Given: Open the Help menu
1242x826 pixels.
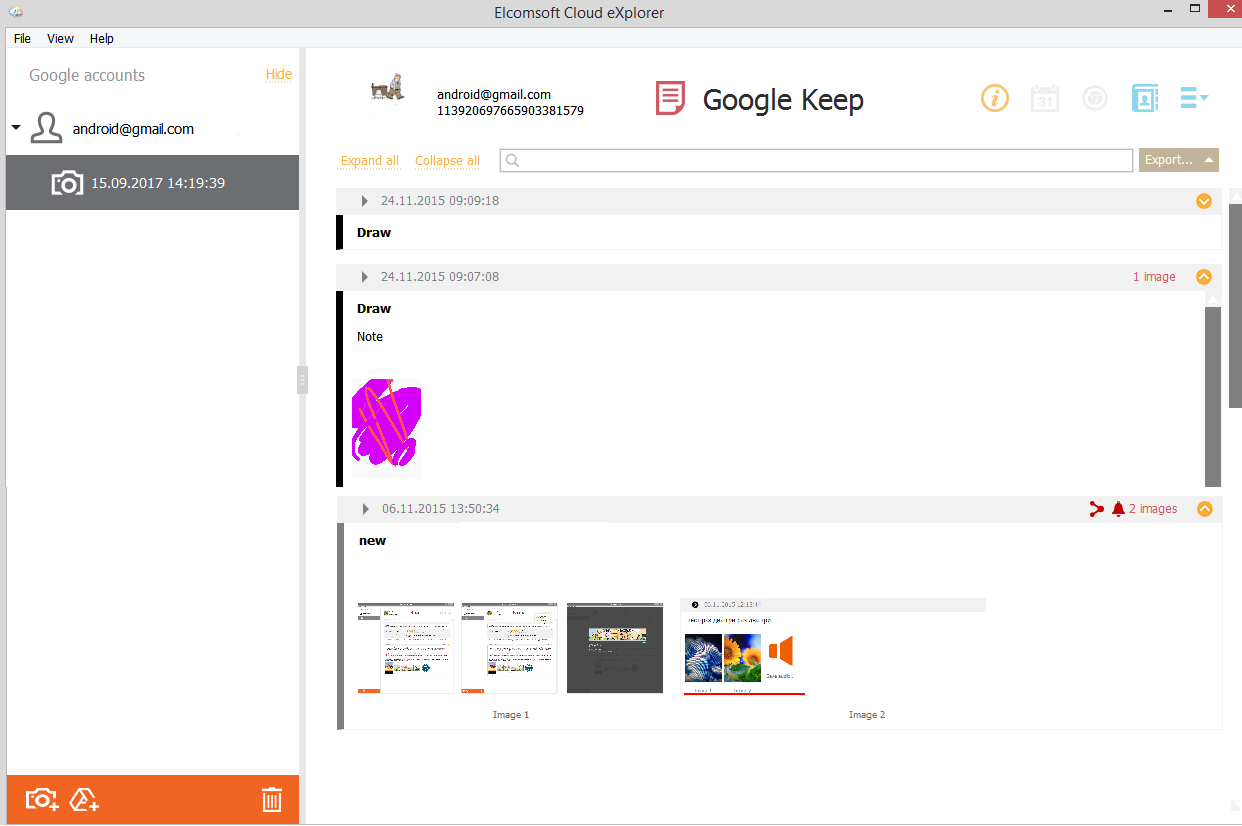Looking at the screenshot, I should click(101, 39).
